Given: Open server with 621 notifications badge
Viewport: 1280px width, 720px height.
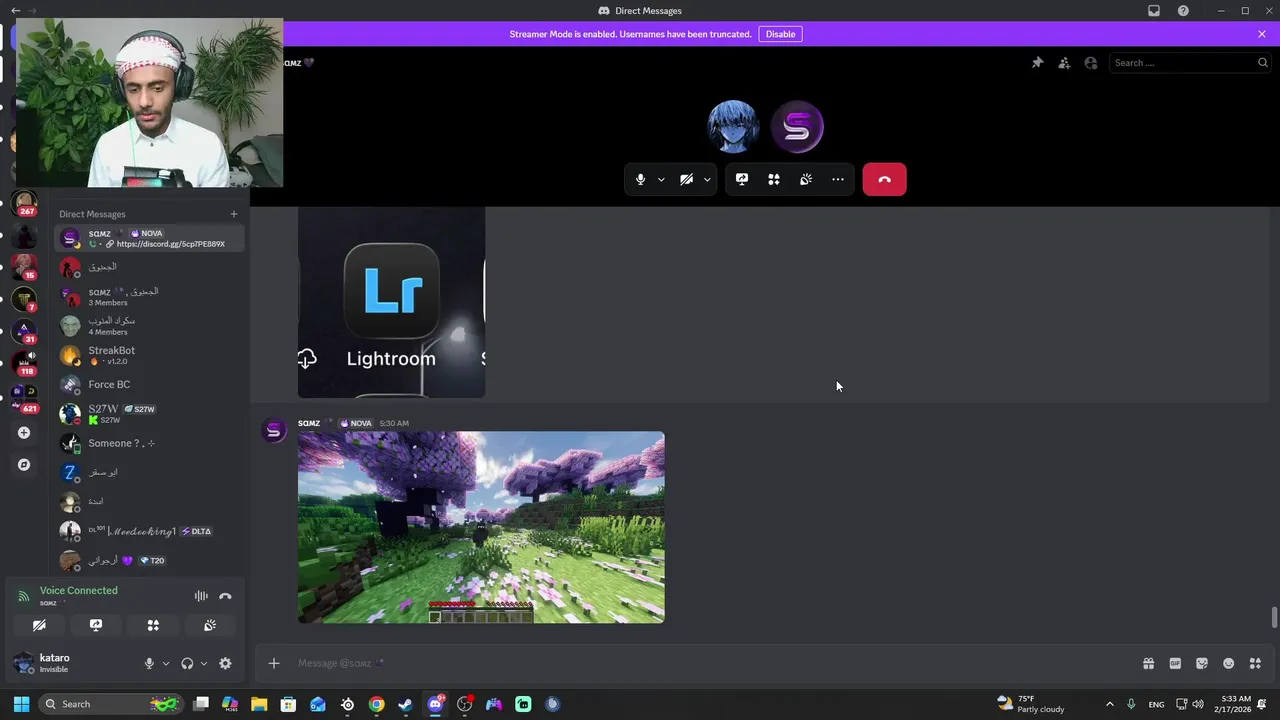Looking at the screenshot, I should coord(25,397).
